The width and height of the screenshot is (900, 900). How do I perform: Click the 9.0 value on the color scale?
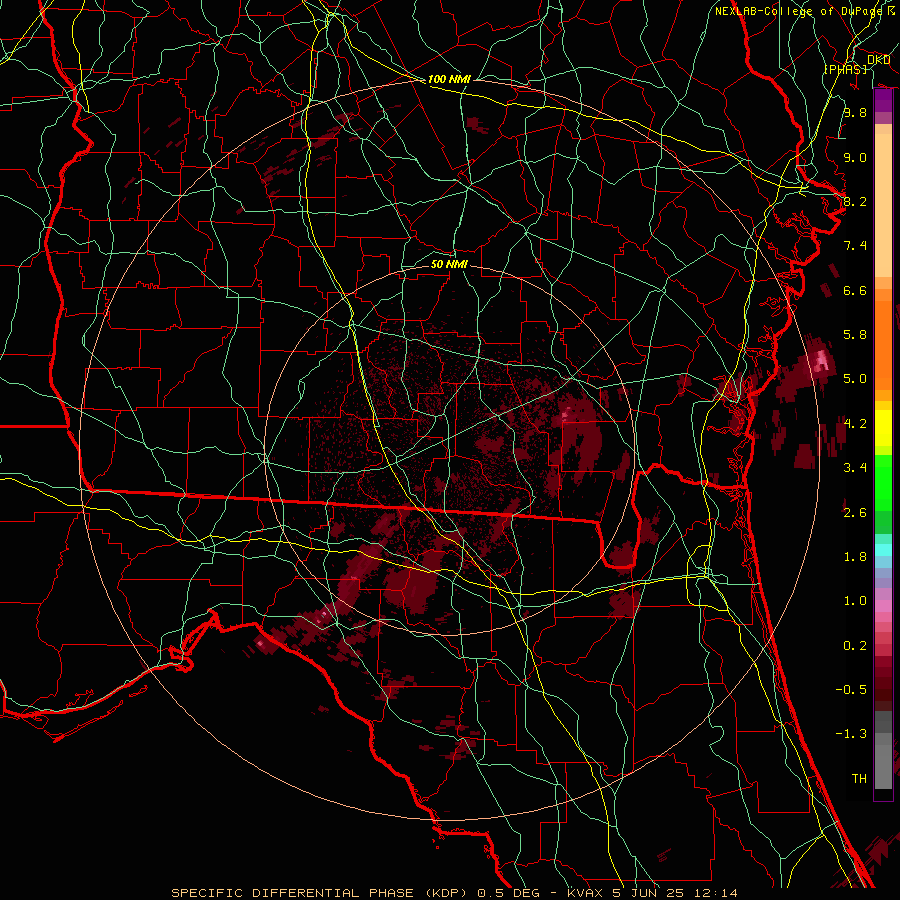click(x=855, y=157)
